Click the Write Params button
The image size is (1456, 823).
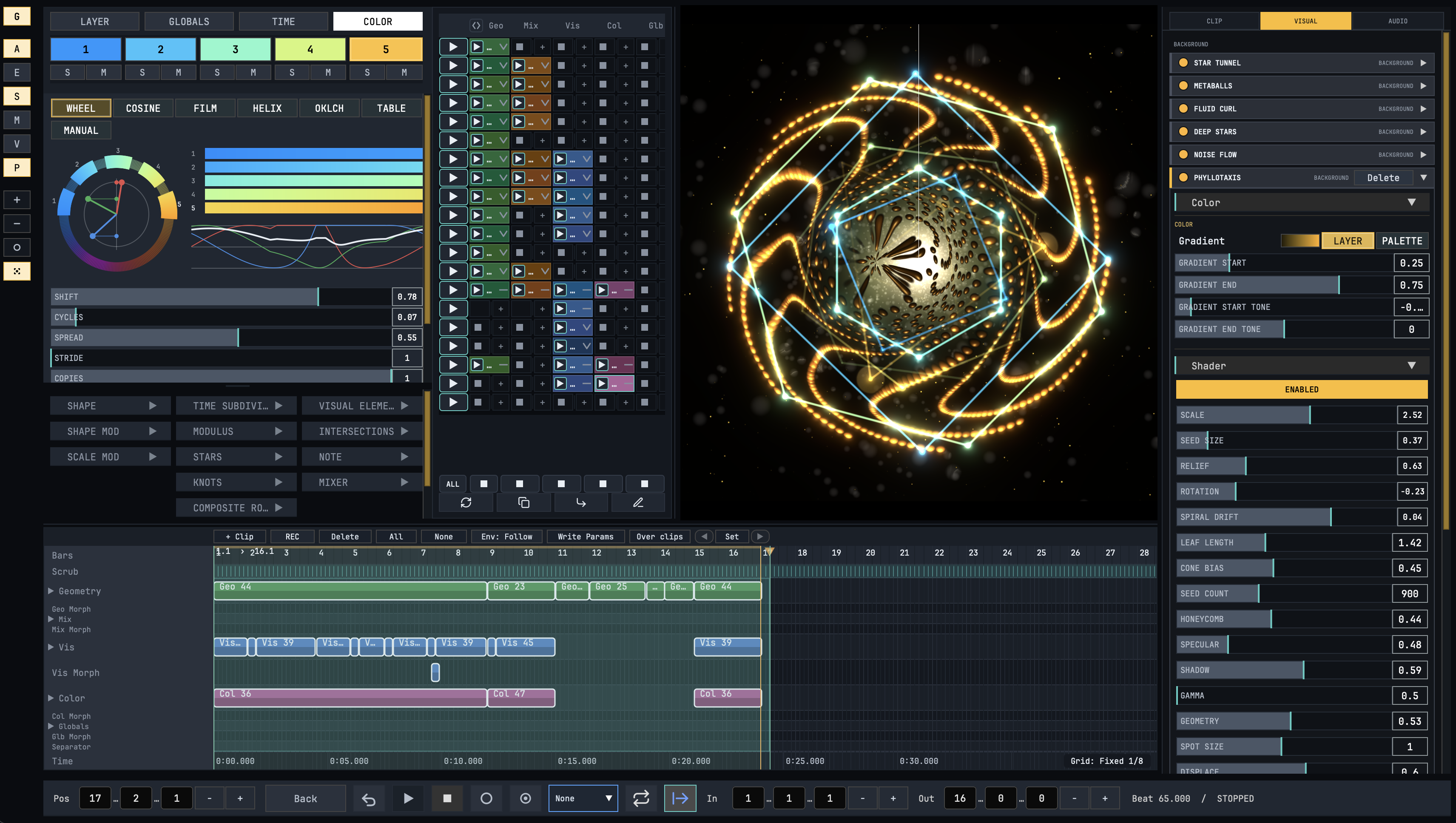585,536
